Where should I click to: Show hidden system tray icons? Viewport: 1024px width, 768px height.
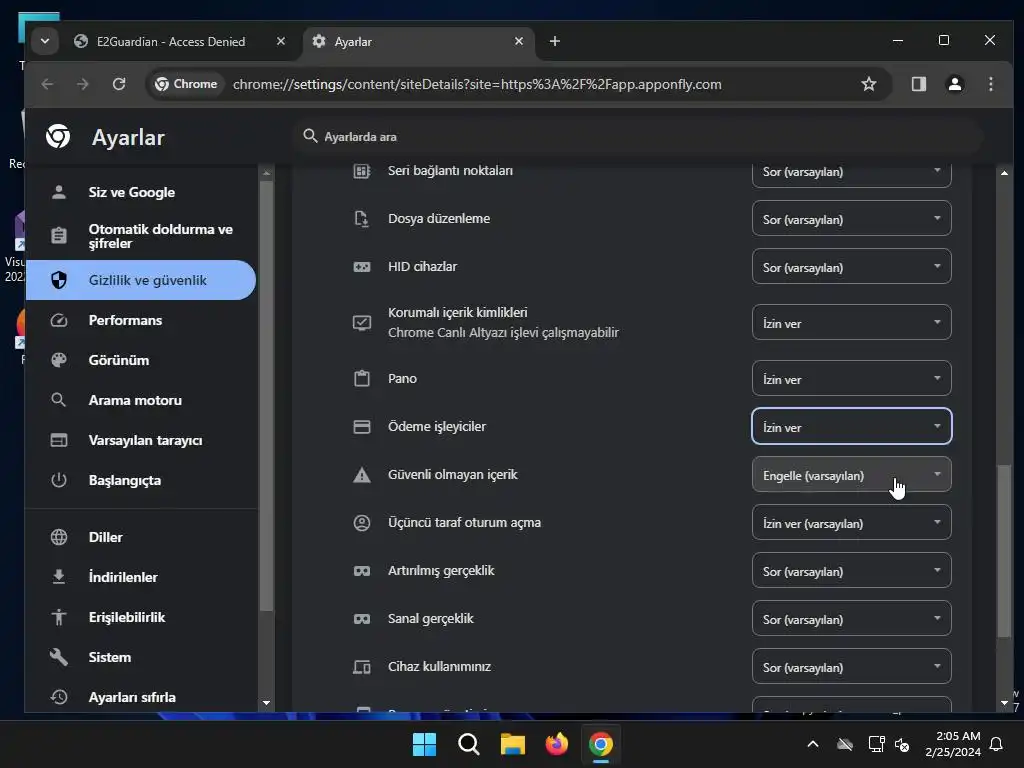click(x=813, y=744)
